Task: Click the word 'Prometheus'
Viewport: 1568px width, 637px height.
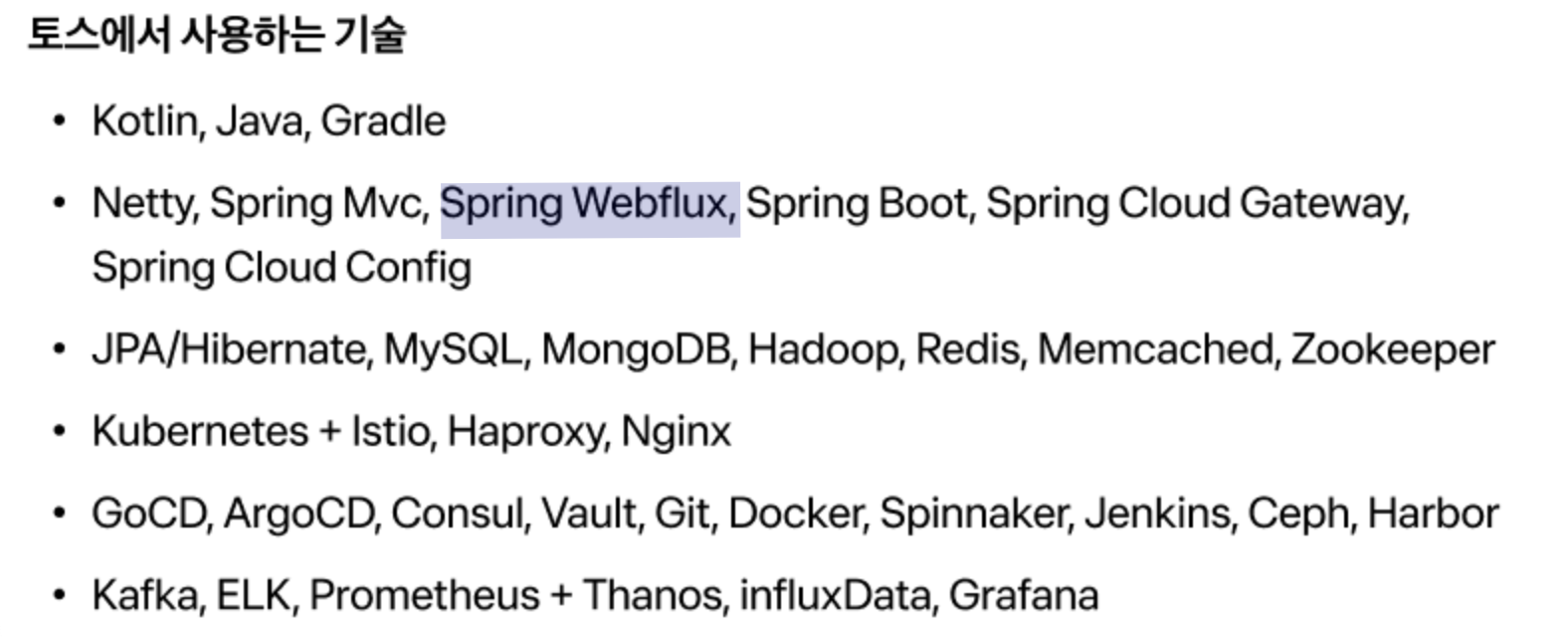Action: [425, 595]
